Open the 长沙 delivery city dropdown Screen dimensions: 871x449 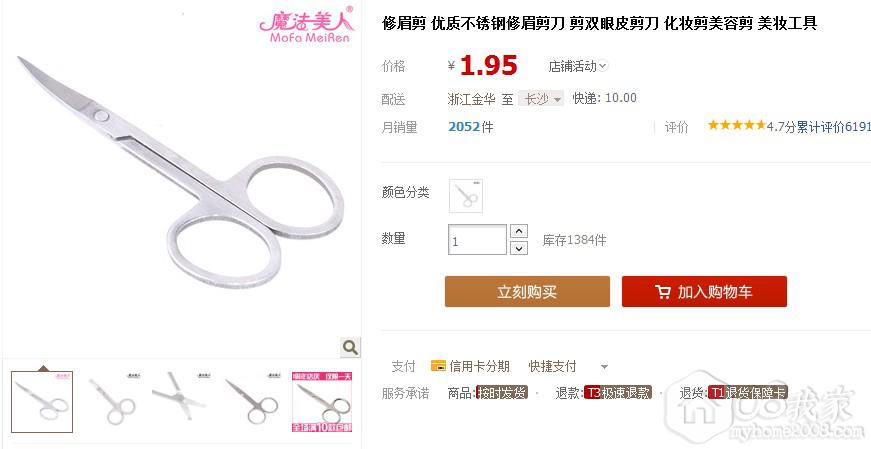tap(541, 99)
